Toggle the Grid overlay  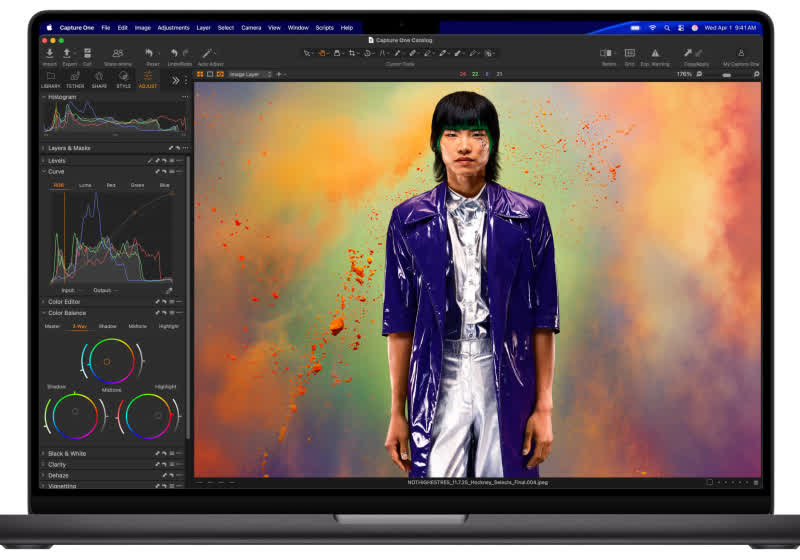[x=629, y=53]
